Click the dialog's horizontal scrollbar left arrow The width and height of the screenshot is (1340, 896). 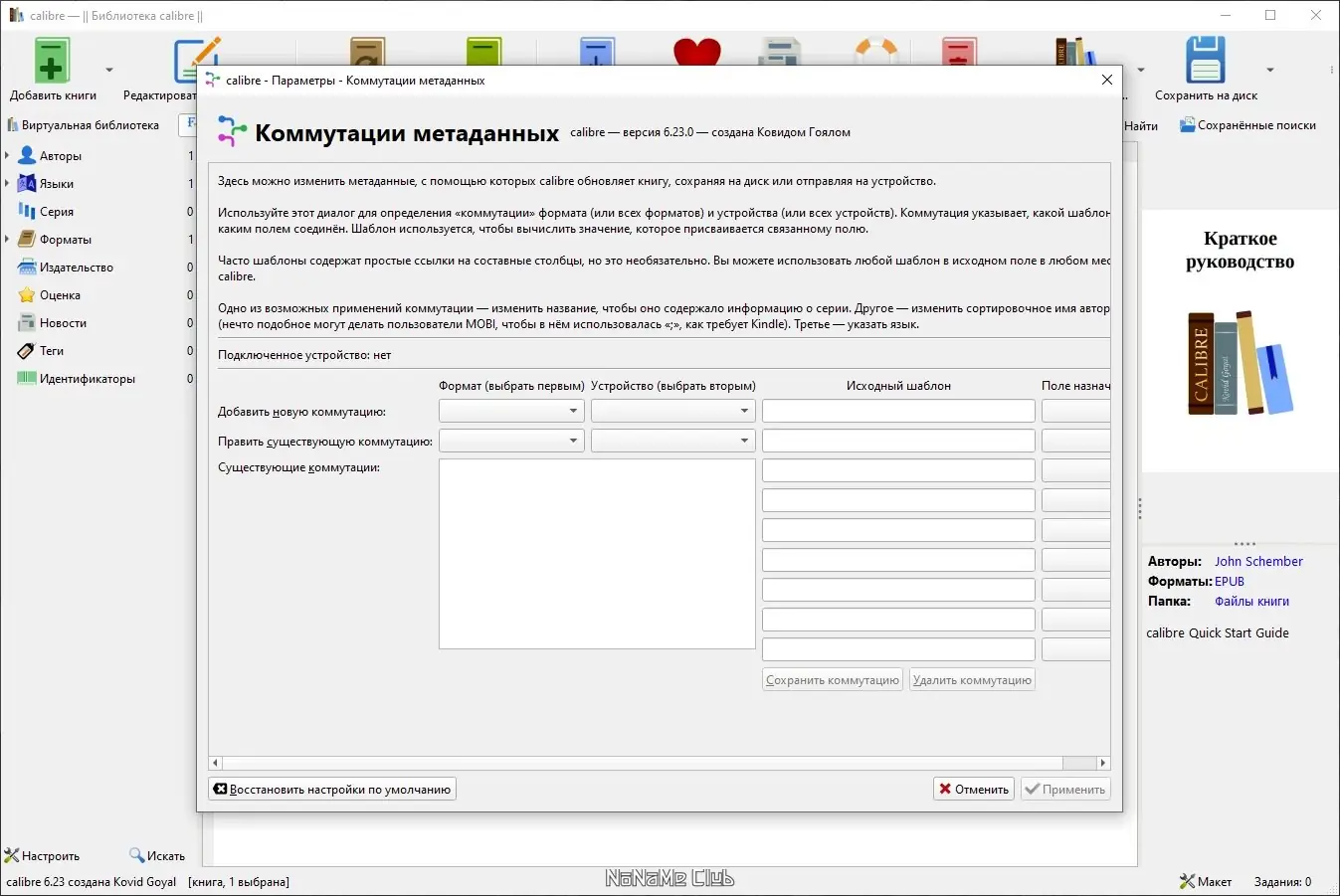216,763
